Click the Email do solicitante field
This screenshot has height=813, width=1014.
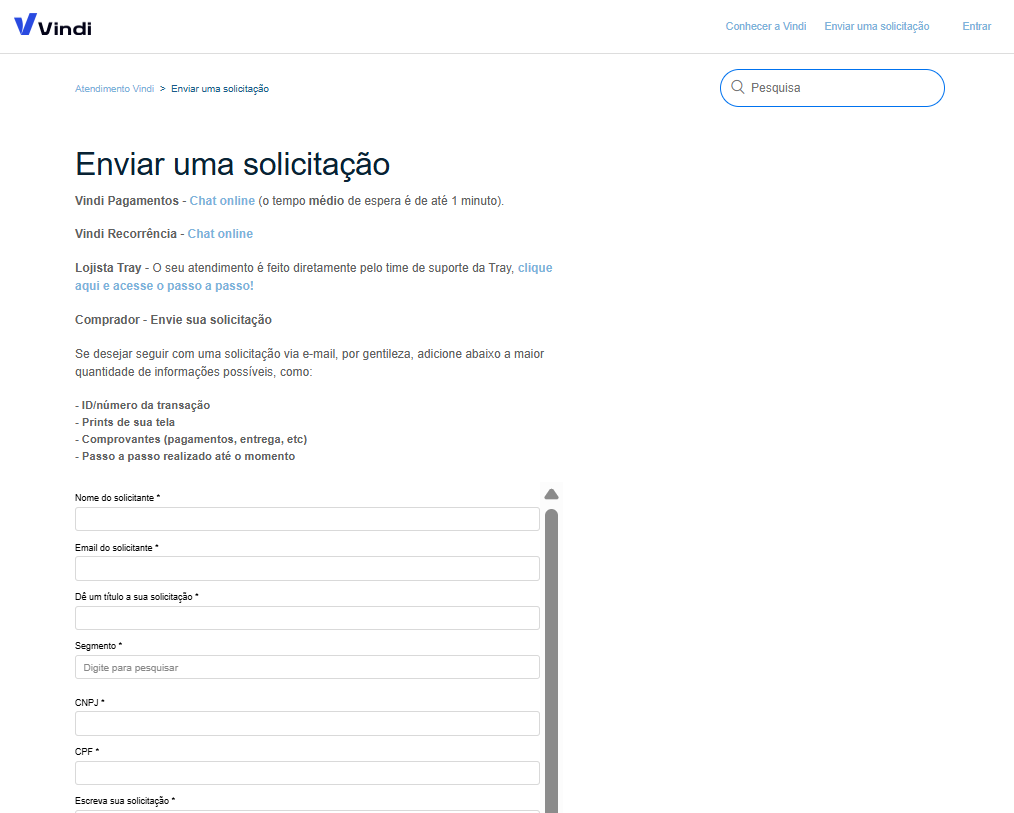(307, 569)
